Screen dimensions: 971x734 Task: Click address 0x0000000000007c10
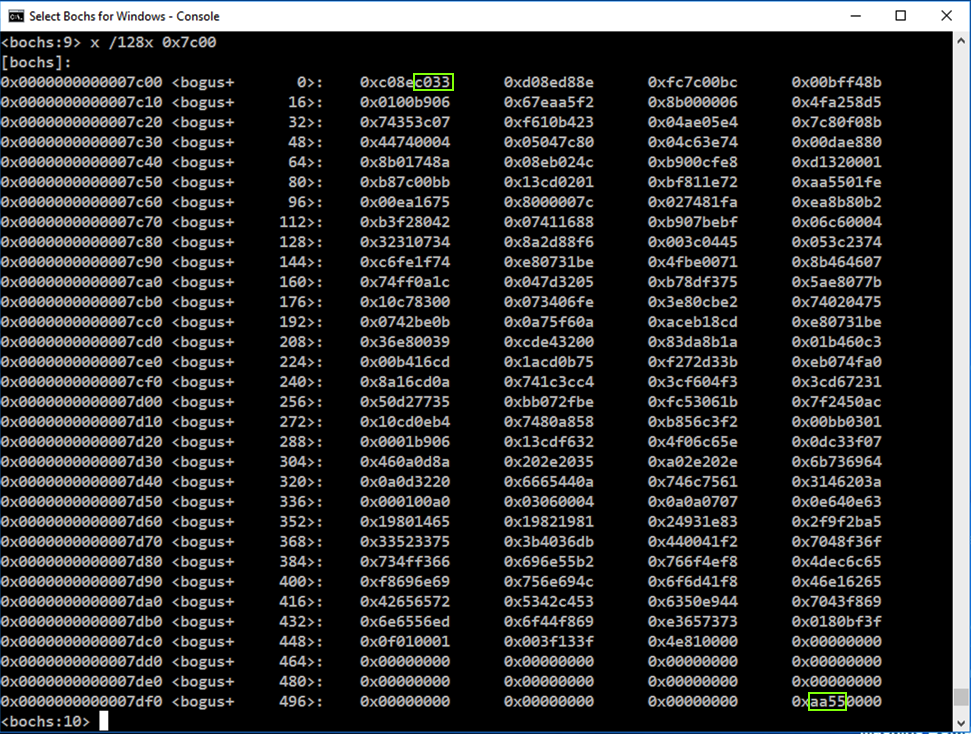click(x=82, y=102)
